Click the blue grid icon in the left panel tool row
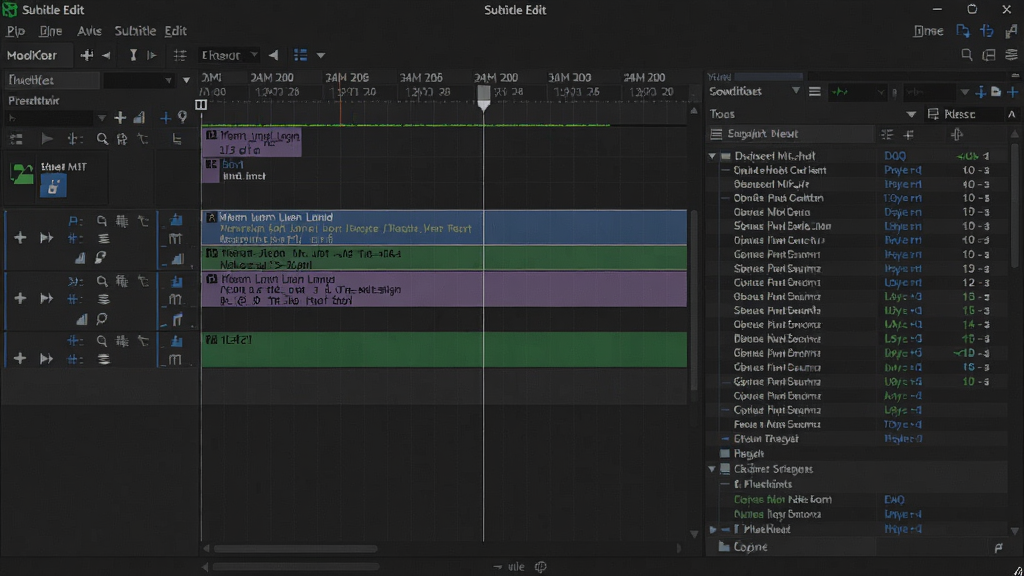The image size is (1024, 576). (74, 139)
